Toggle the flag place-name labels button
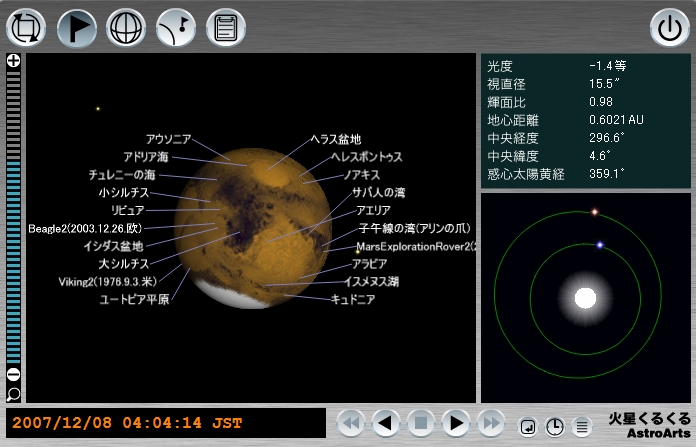Screen dimensions: 696x447 (77, 28)
